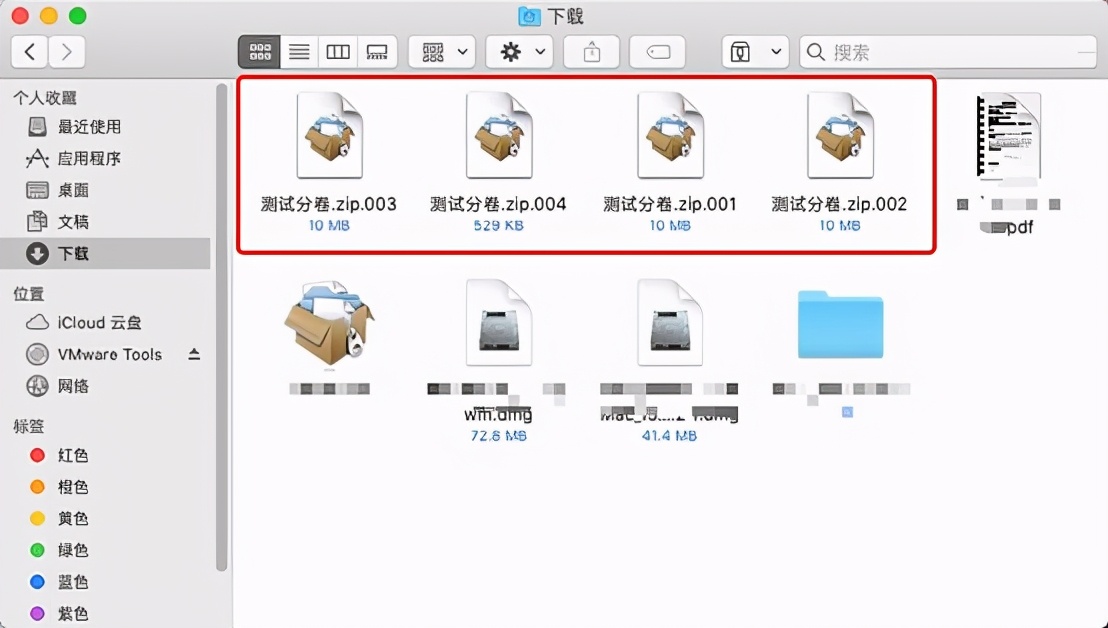Open the gear action menu

tap(521, 52)
